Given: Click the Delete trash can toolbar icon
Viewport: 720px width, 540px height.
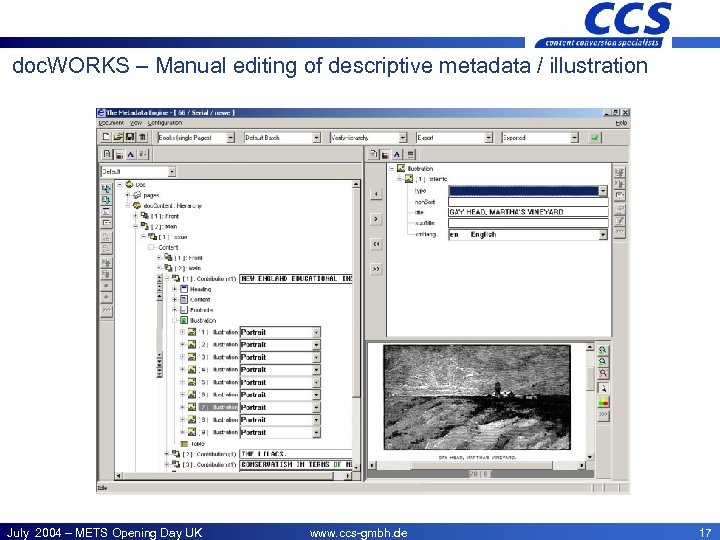Looking at the screenshot, I should pos(142,137).
